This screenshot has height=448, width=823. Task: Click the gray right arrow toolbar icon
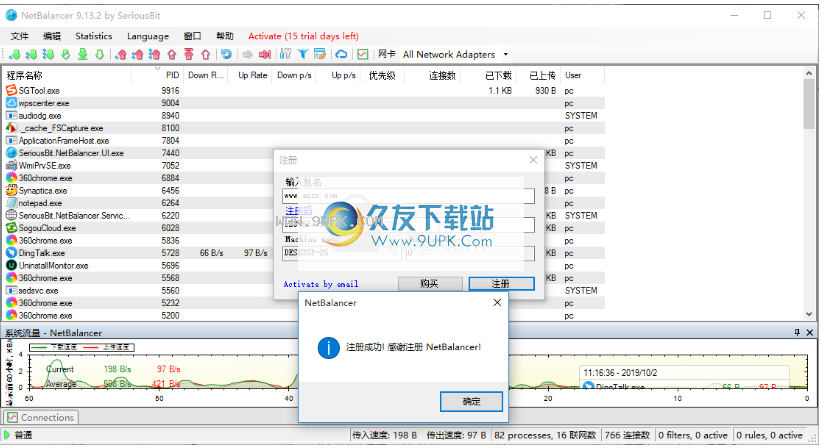(247, 54)
